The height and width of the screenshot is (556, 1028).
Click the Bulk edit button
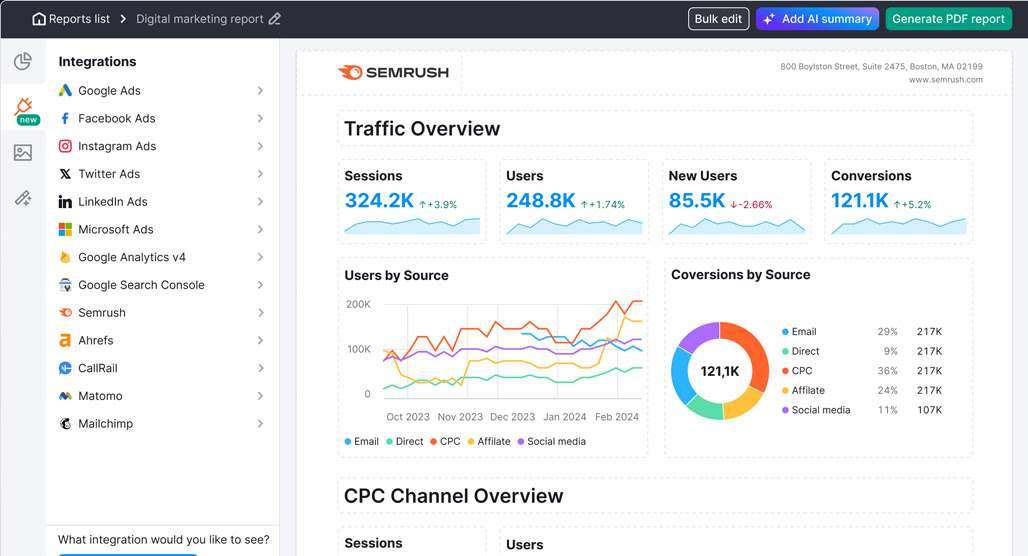click(719, 19)
